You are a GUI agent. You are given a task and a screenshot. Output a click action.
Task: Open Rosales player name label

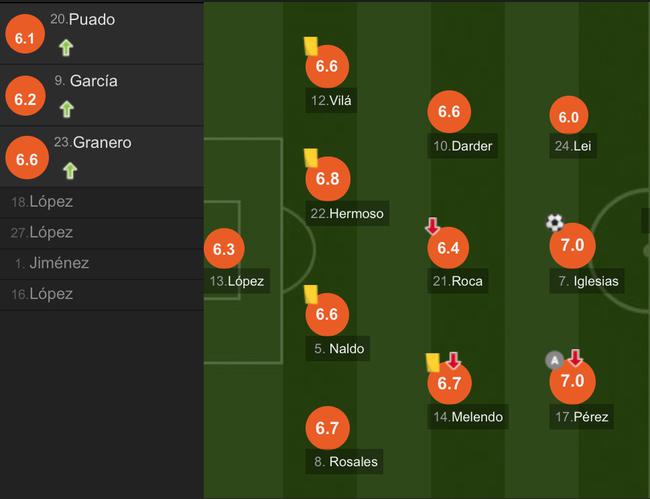(x=345, y=461)
